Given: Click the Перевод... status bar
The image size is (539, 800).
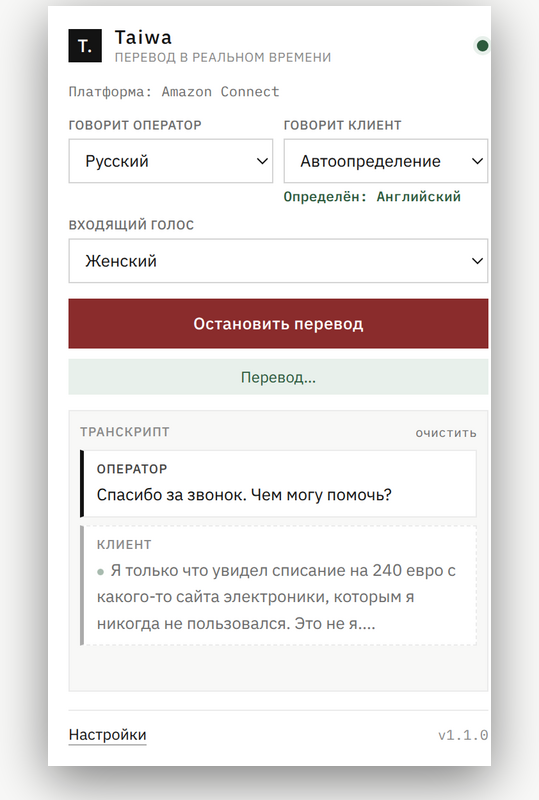Looking at the screenshot, I should pyautogui.click(x=278, y=377).
